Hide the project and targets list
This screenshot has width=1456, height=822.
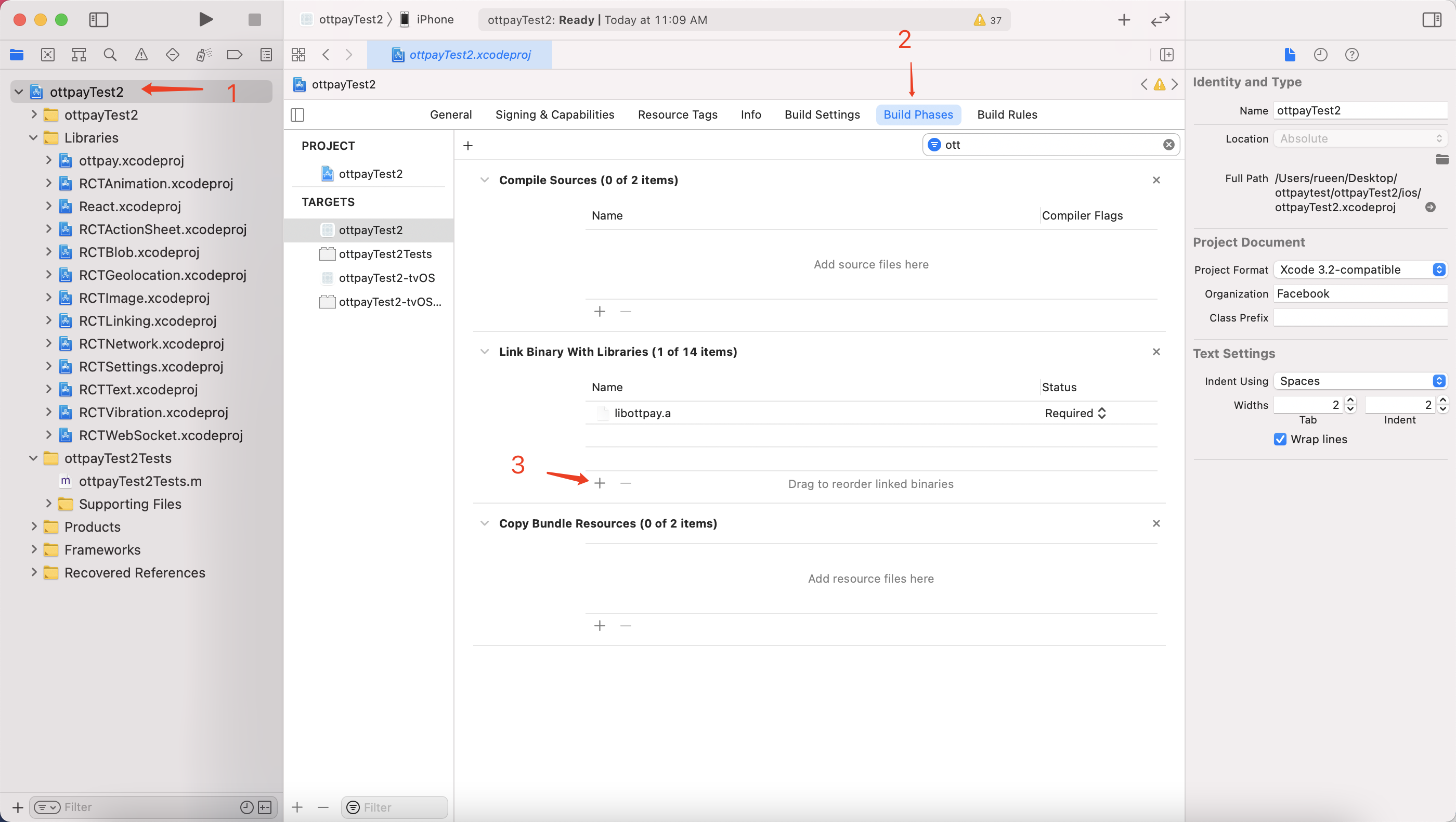pos(297,115)
